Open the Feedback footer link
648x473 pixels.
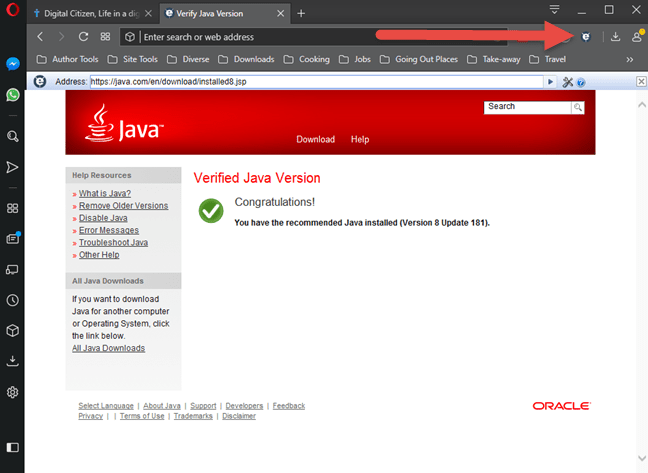289,406
